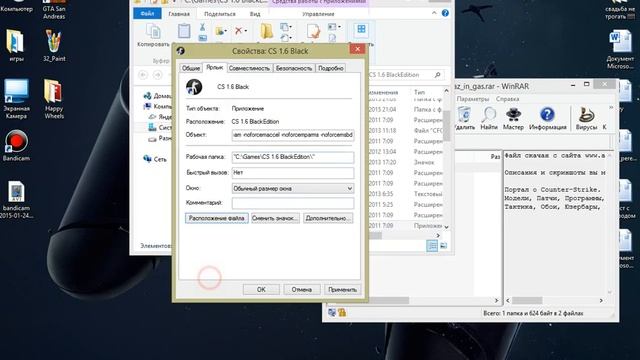Open Explorer help via blue question mark
Image resolution: width=640 pixels, height=360 pixels.
coord(445,13)
